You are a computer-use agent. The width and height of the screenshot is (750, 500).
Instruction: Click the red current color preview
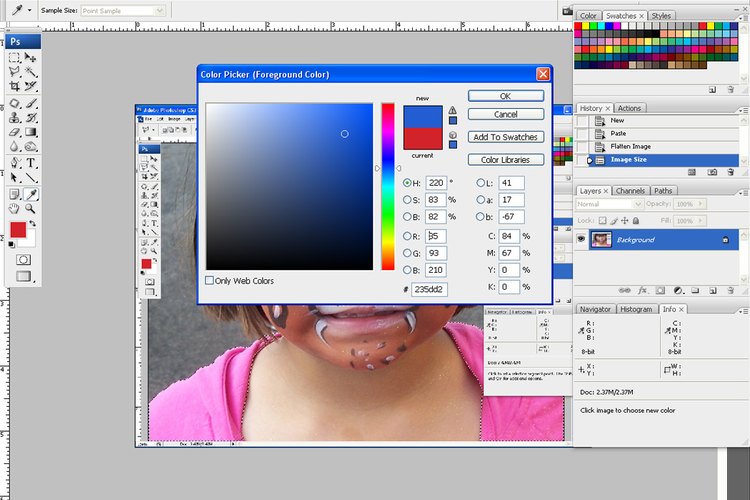click(423, 138)
